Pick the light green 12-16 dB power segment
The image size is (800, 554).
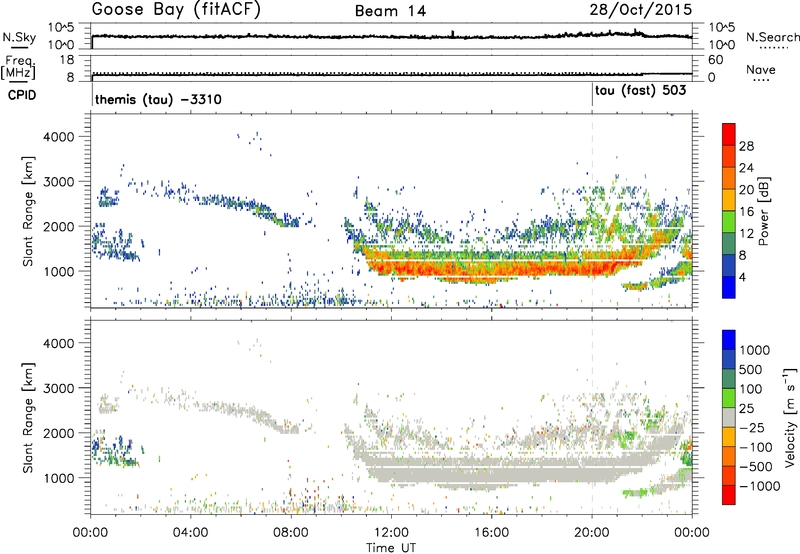[x=729, y=222]
